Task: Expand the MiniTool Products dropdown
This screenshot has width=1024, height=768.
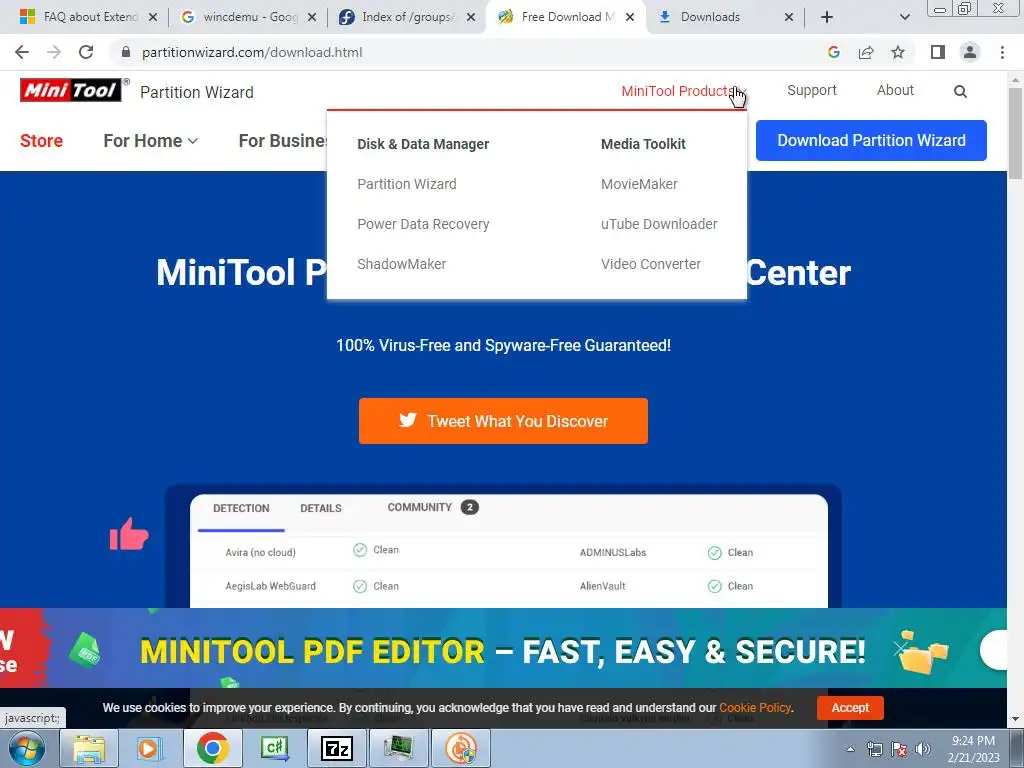Action: click(683, 91)
